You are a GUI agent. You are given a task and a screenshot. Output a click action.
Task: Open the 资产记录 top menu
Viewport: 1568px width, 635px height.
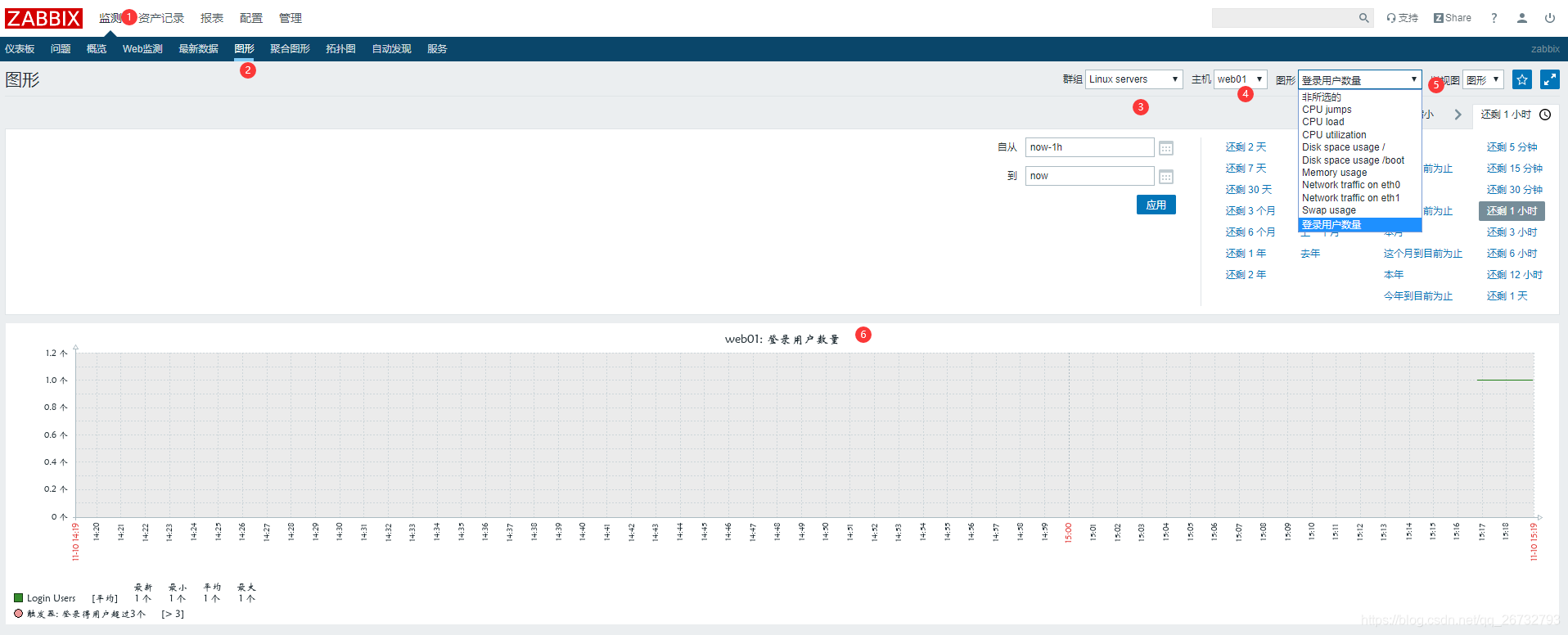click(x=161, y=18)
